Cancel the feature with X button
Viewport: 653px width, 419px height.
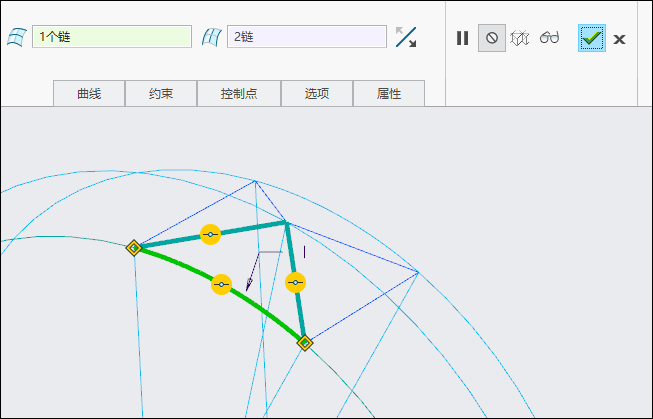(619, 39)
